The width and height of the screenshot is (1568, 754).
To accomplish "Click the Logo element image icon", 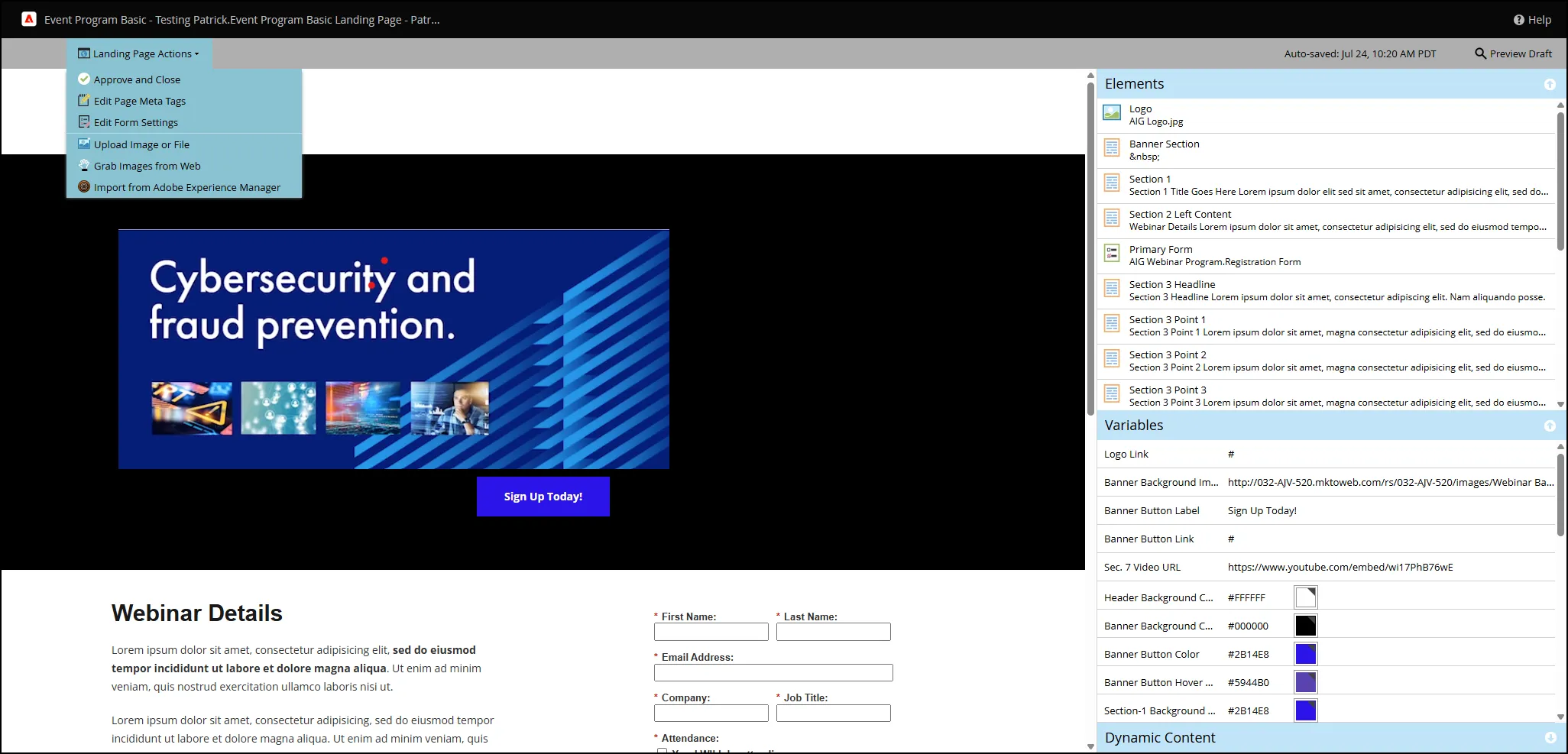I will (x=1112, y=113).
